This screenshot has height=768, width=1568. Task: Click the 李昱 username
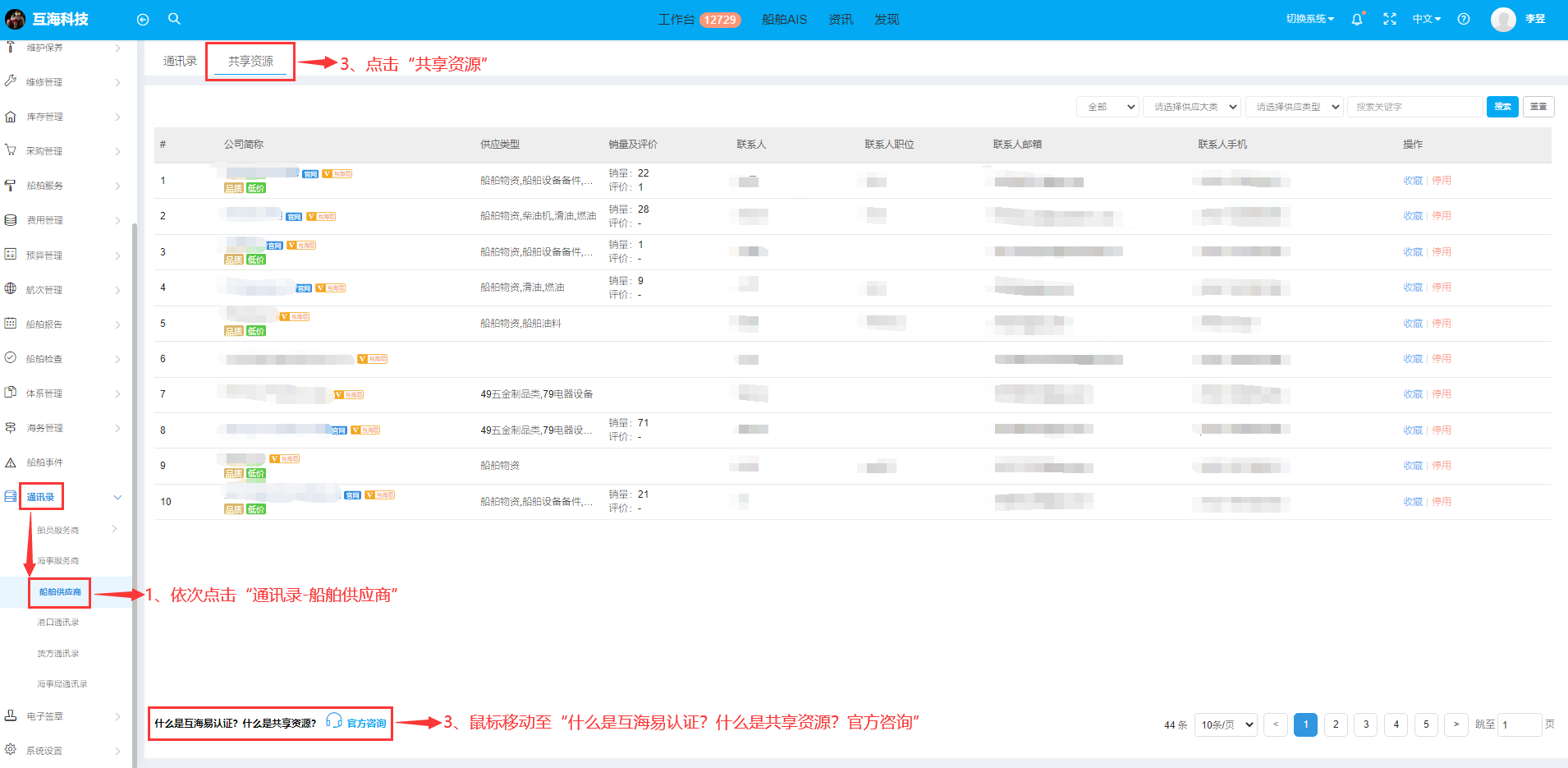[x=1535, y=19]
